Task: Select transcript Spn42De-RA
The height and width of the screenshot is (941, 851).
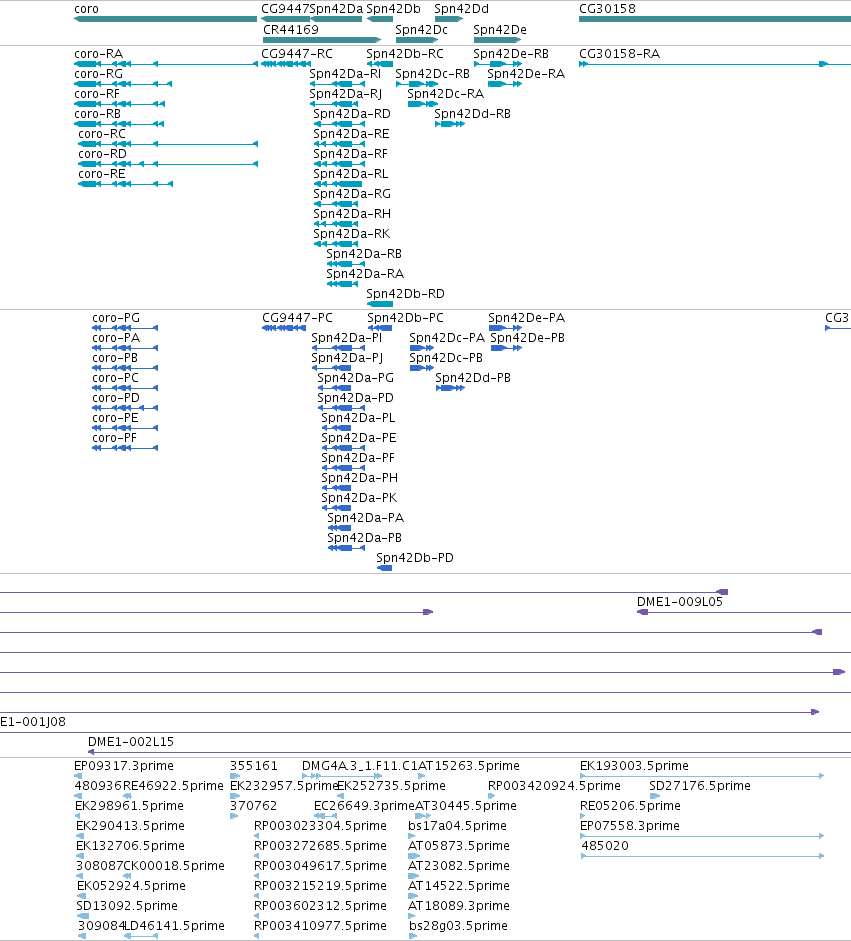Action: [x=505, y=84]
